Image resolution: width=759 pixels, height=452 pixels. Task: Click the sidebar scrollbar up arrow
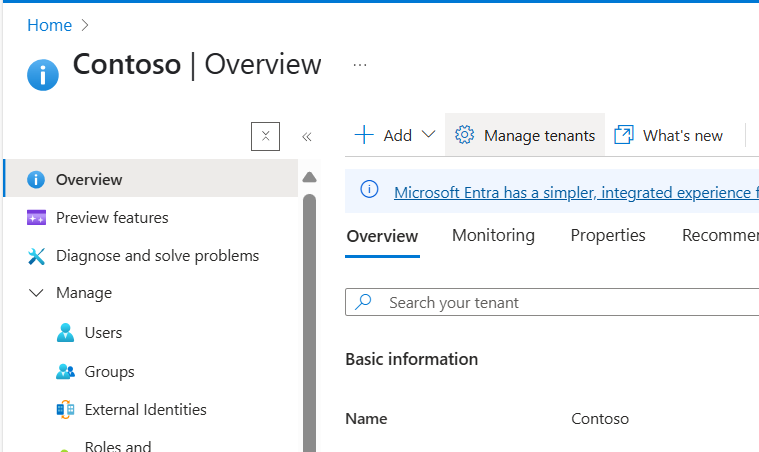point(309,177)
